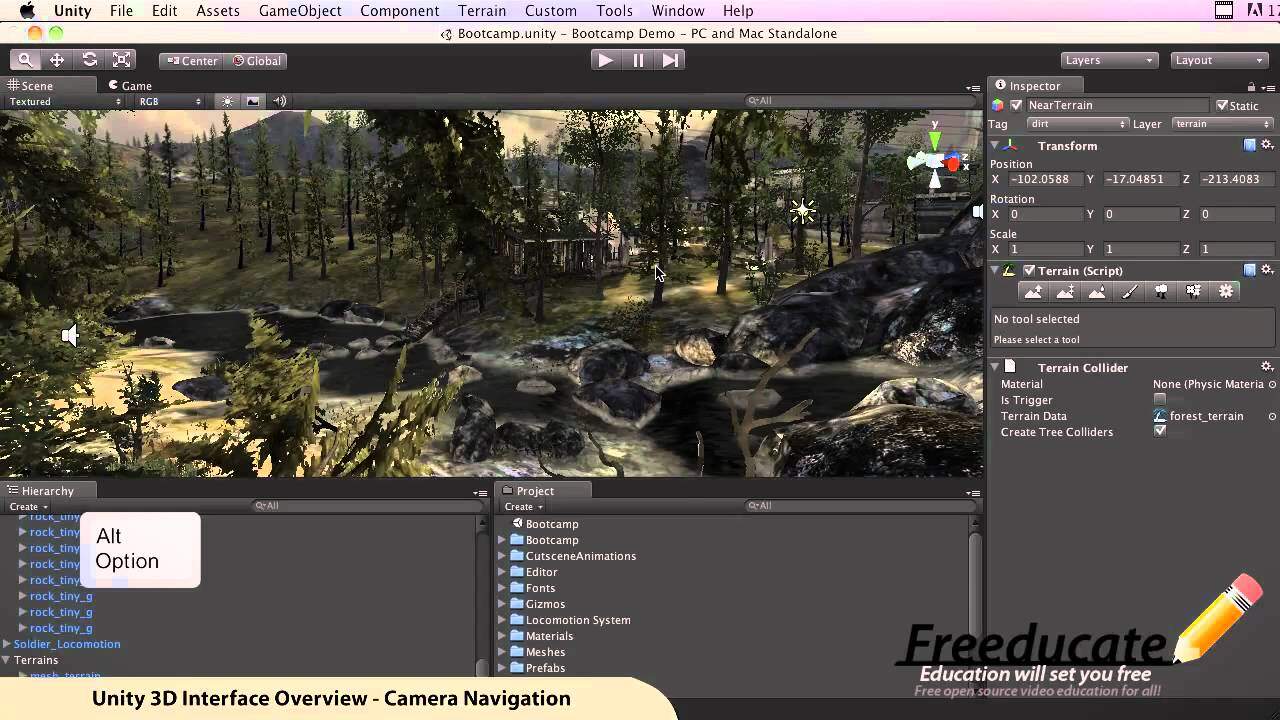Toggle pivot mode Center button
The width and height of the screenshot is (1280, 720).
pos(193,60)
